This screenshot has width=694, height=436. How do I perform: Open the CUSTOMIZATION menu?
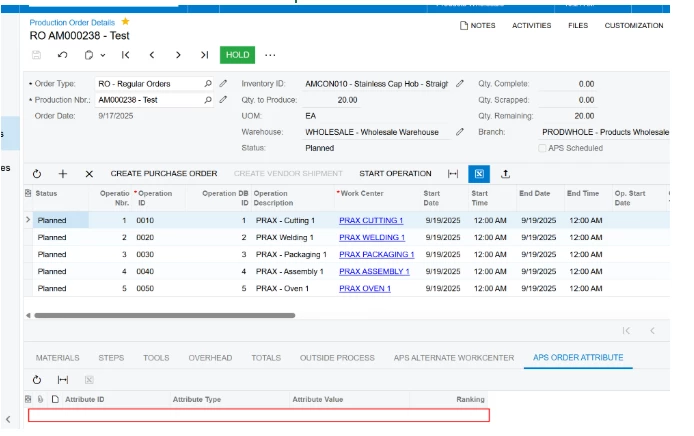634,26
